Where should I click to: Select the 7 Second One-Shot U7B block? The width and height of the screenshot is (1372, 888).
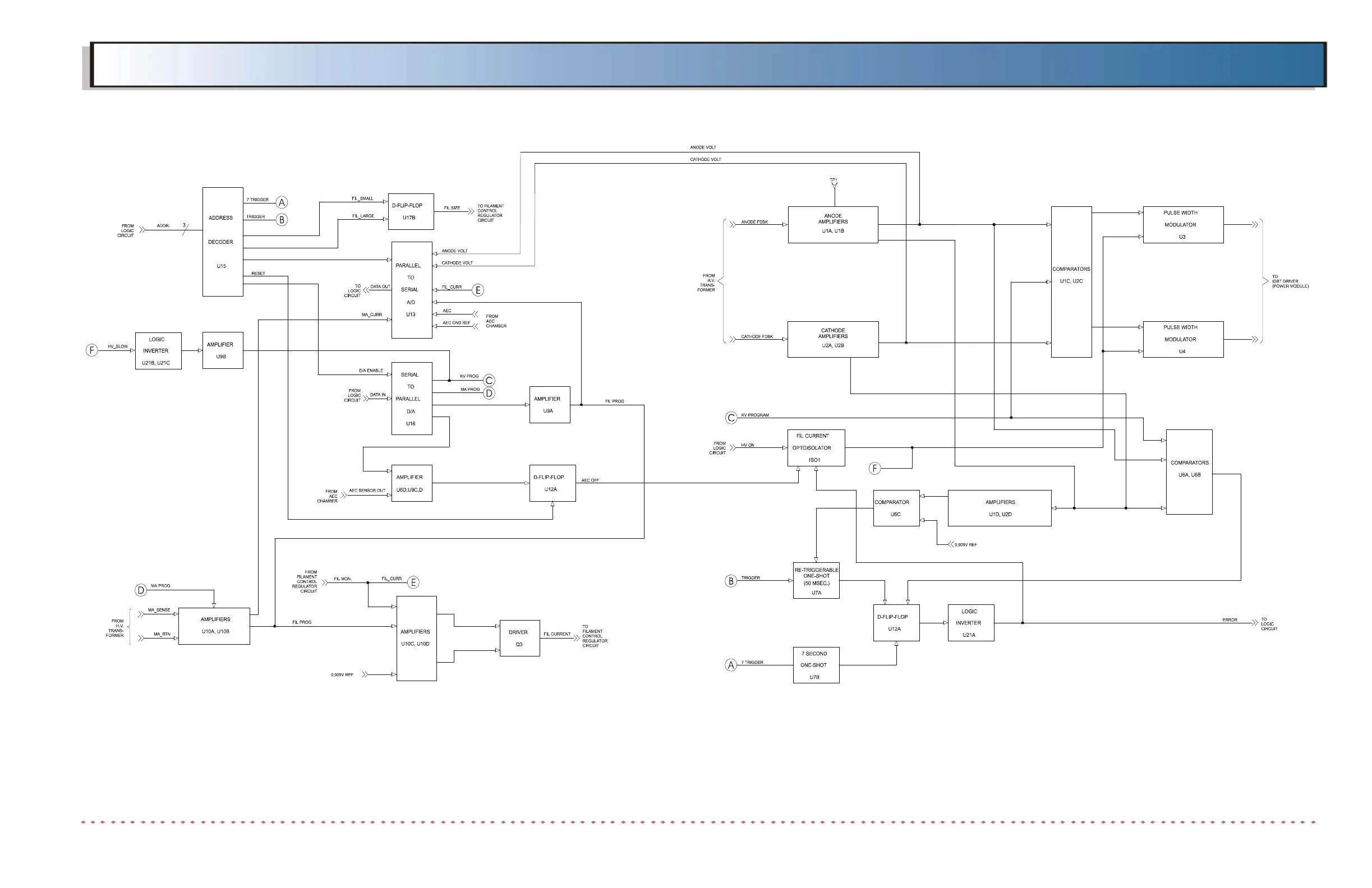816,665
